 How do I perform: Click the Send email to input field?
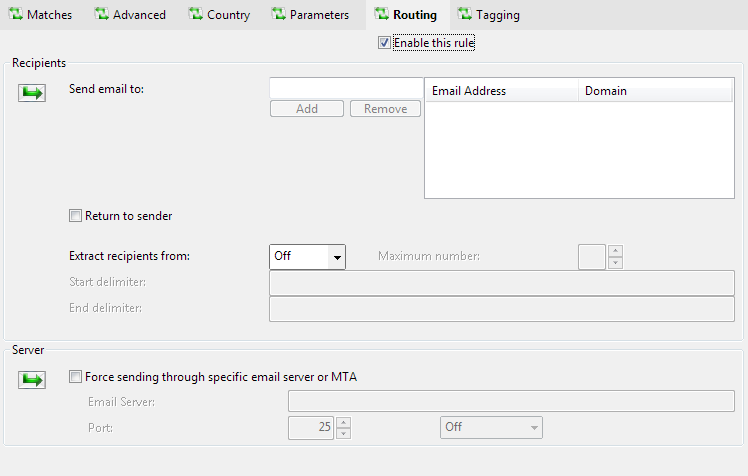click(x=346, y=89)
